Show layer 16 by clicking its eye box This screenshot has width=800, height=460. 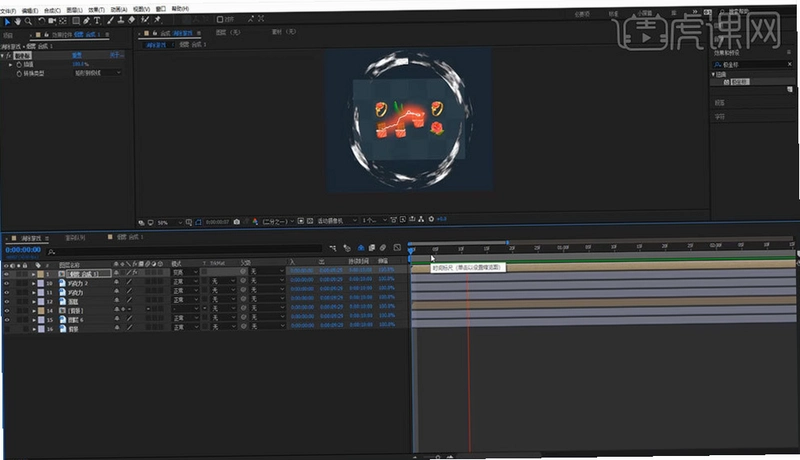pos(7,329)
